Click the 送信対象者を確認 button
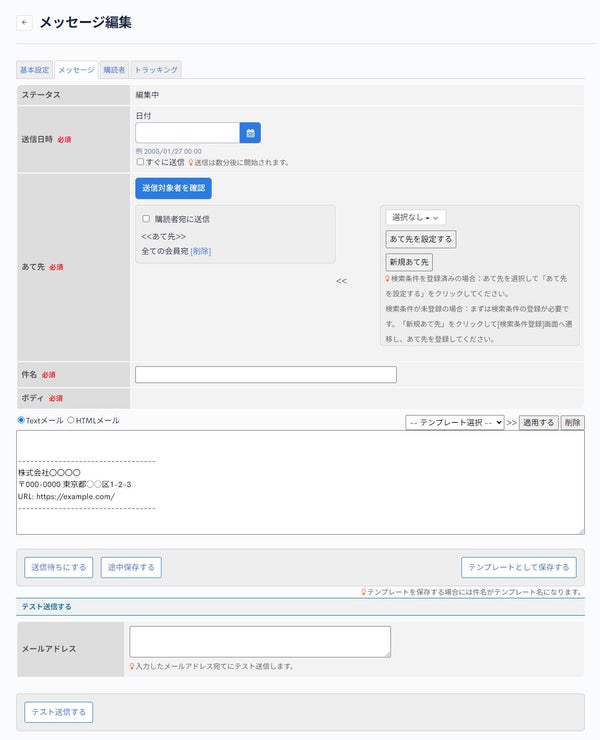This screenshot has height=740, width=600. coord(173,188)
